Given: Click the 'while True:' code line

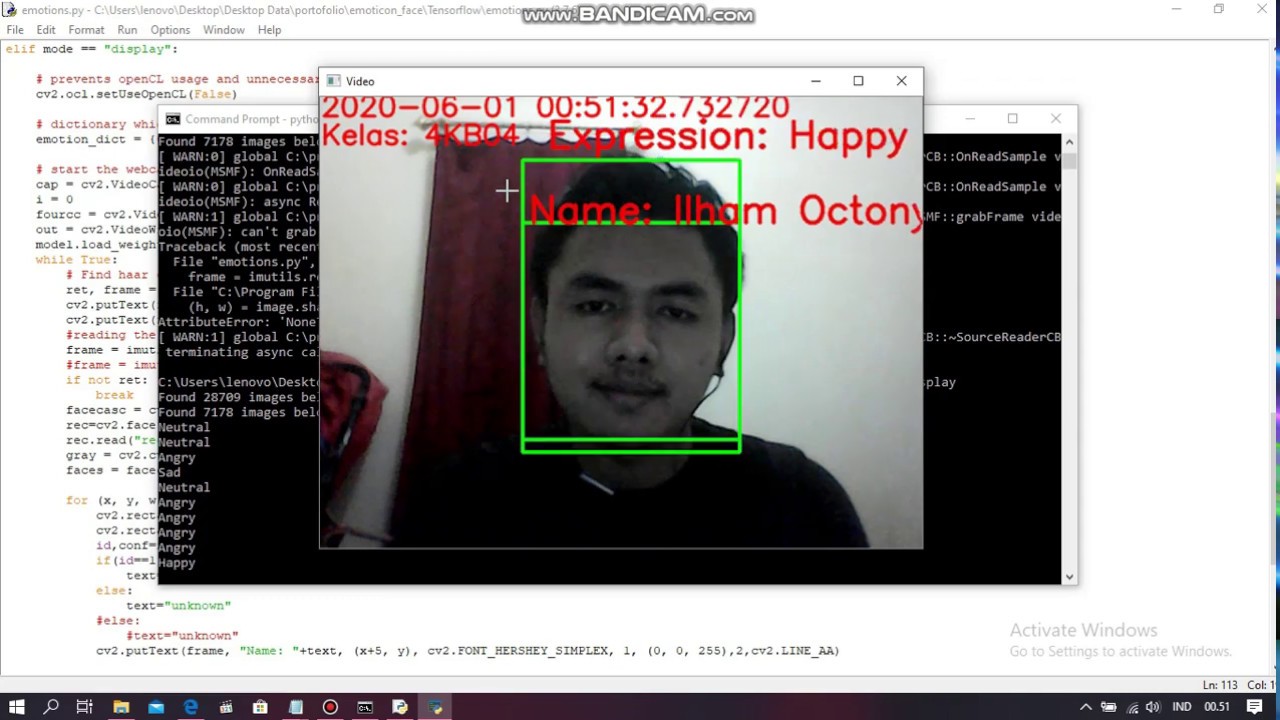Looking at the screenshot, I should click(x=76, y=260).
